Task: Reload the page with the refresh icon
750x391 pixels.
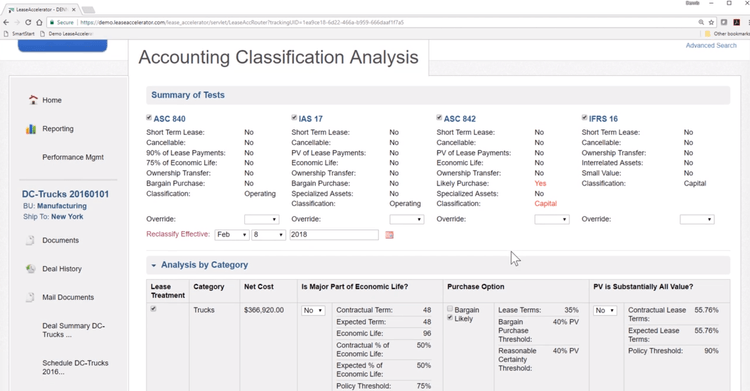Action: [x=28, y=22]
